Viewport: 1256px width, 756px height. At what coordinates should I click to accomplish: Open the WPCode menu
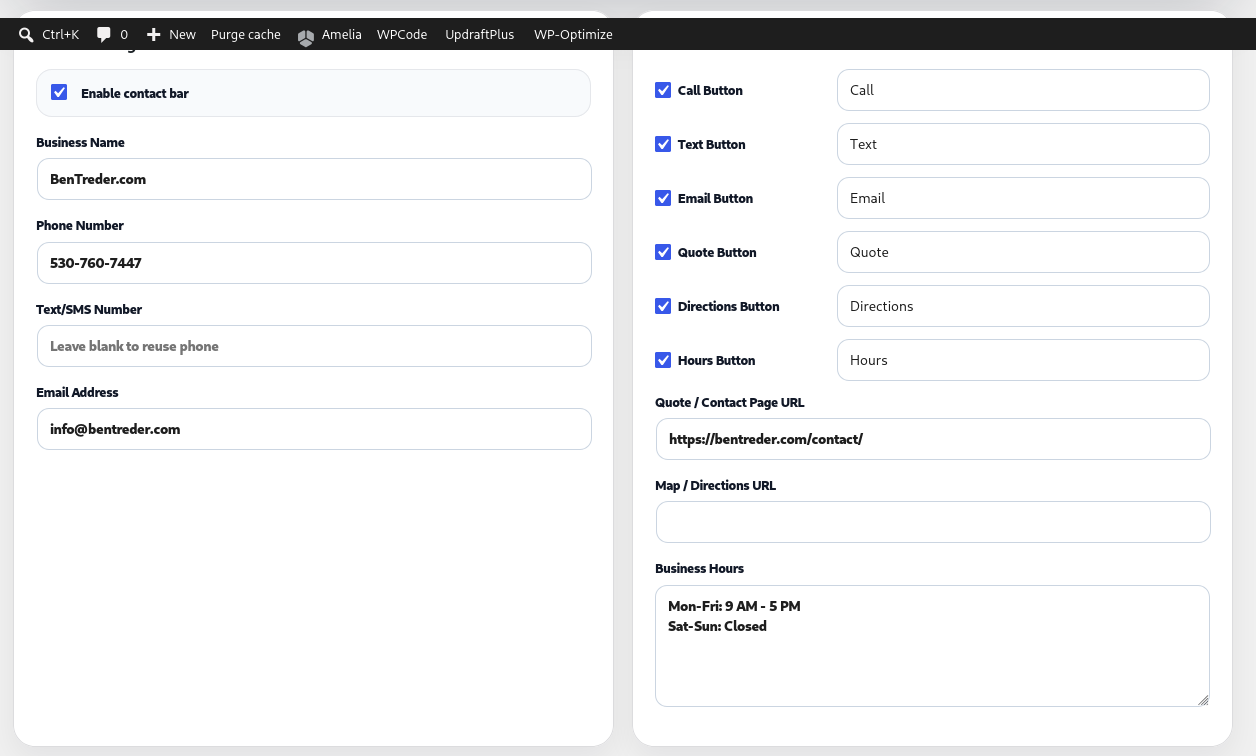(402, 34)
